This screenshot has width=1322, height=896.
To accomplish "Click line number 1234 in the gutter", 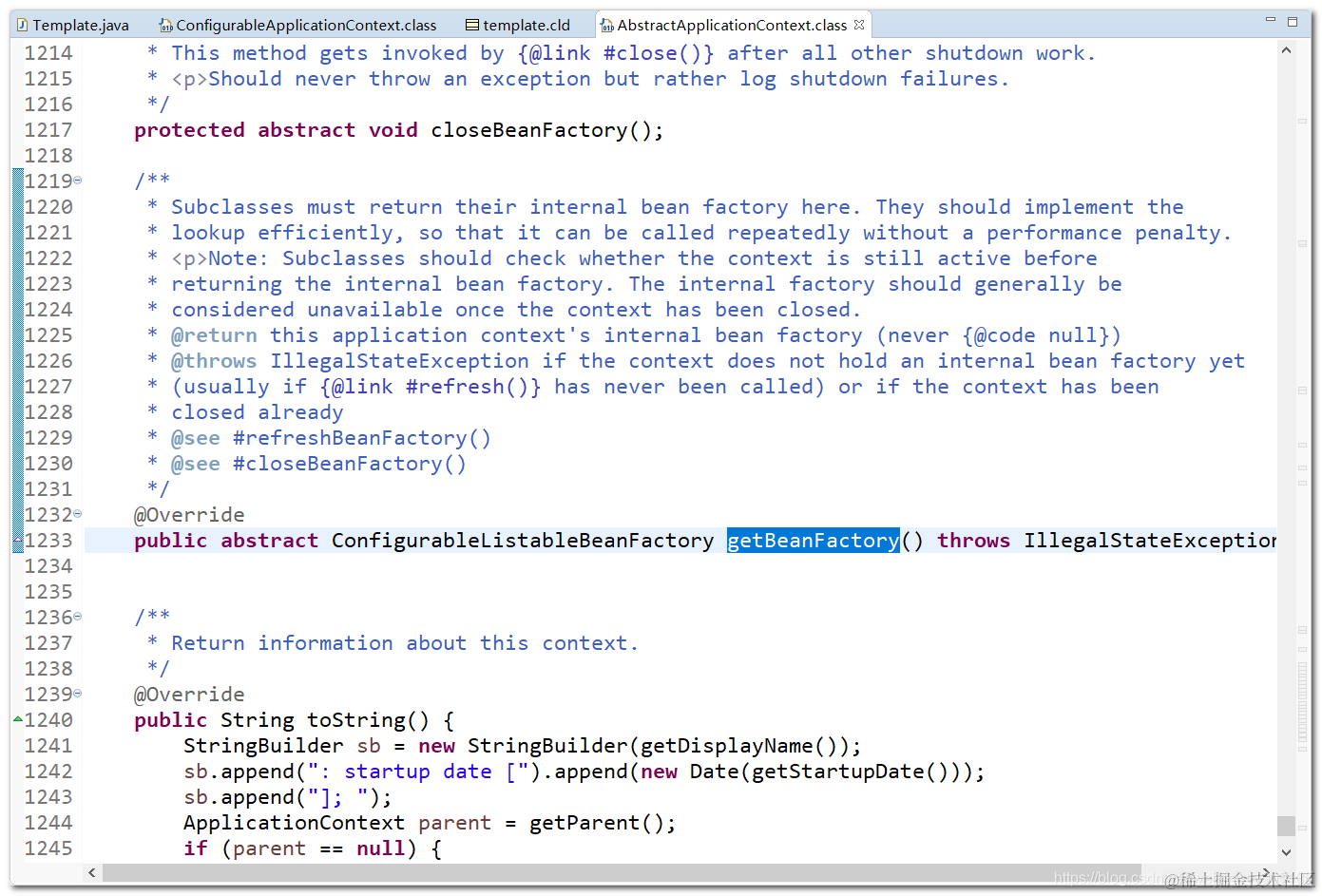I will tap(48, 566).
